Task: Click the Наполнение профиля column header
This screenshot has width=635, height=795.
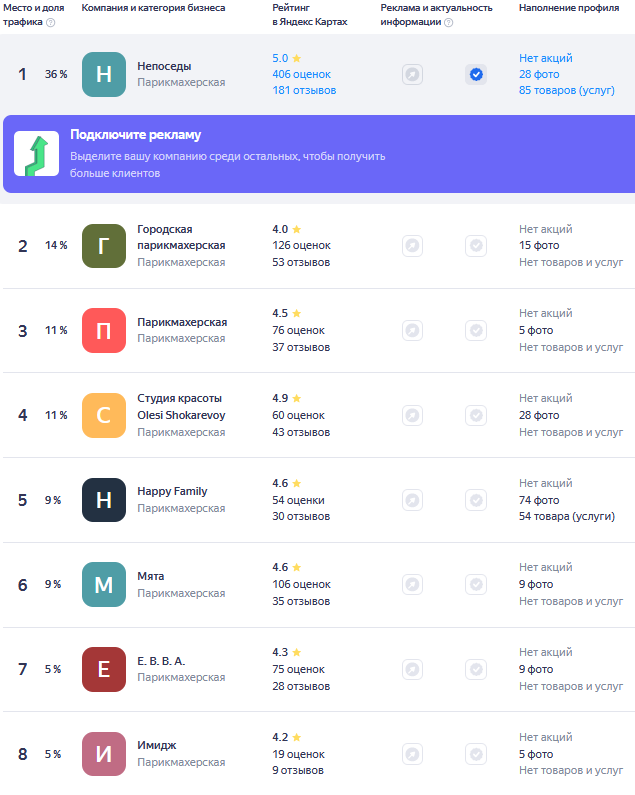Action: coord(569,8)
